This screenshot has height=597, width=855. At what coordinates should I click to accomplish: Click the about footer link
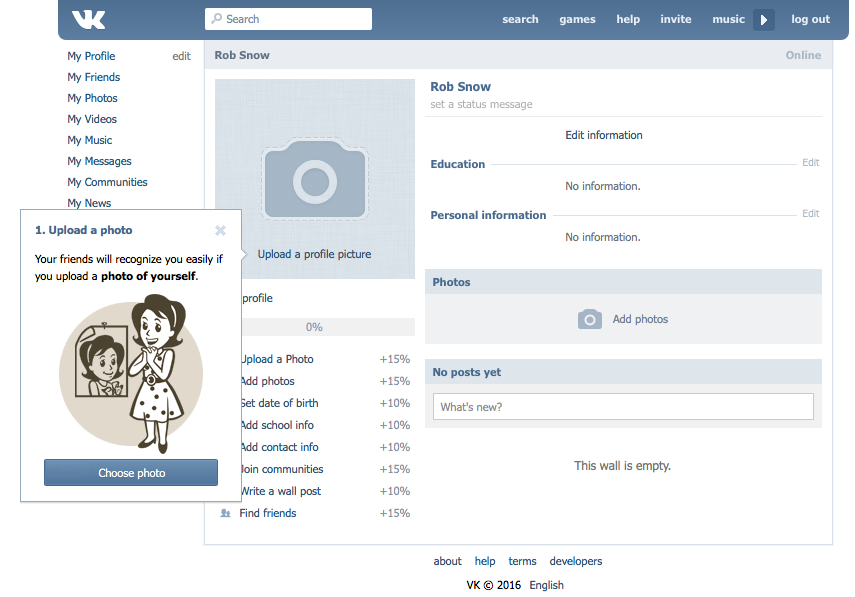click(x=447, y=561)
